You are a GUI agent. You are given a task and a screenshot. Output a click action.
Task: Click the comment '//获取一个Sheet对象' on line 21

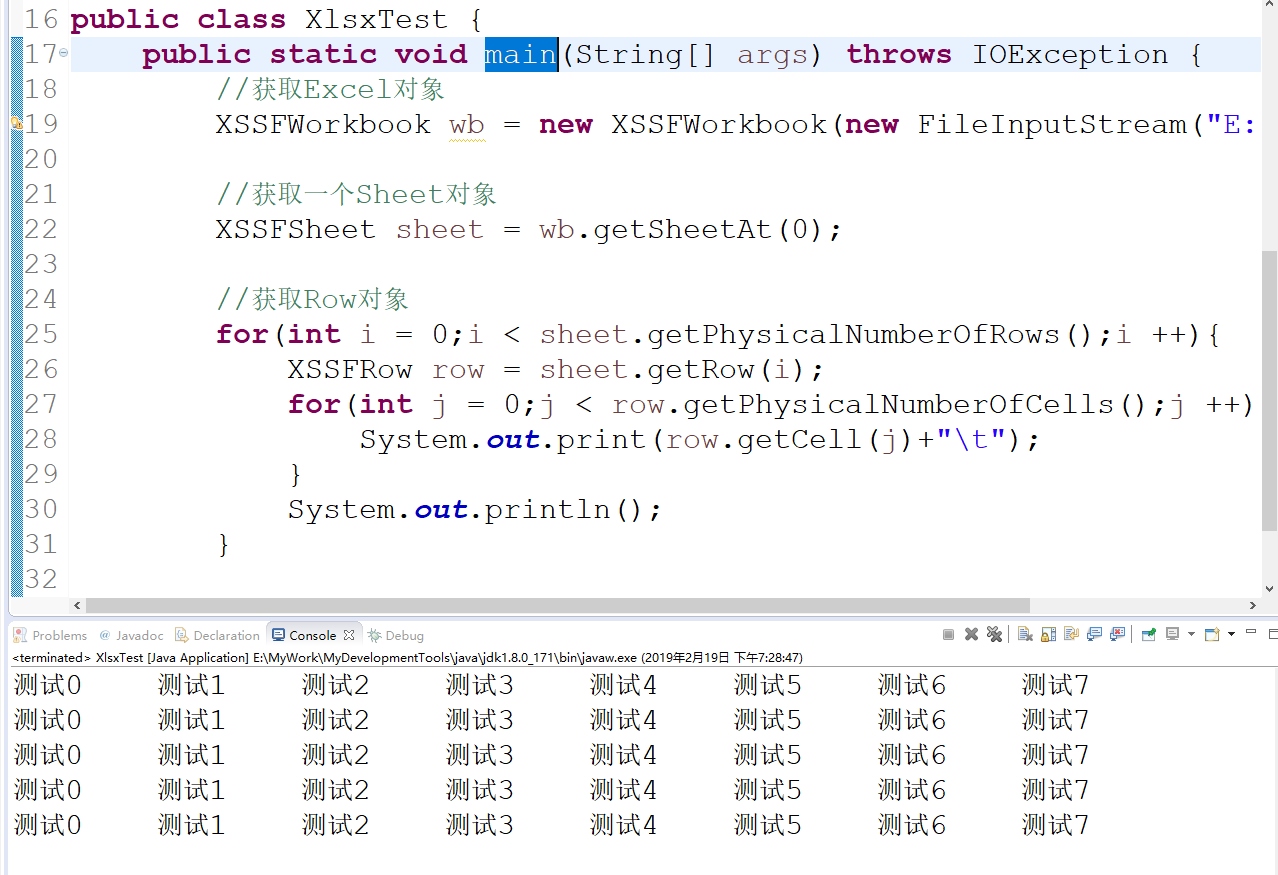(356, 194)
